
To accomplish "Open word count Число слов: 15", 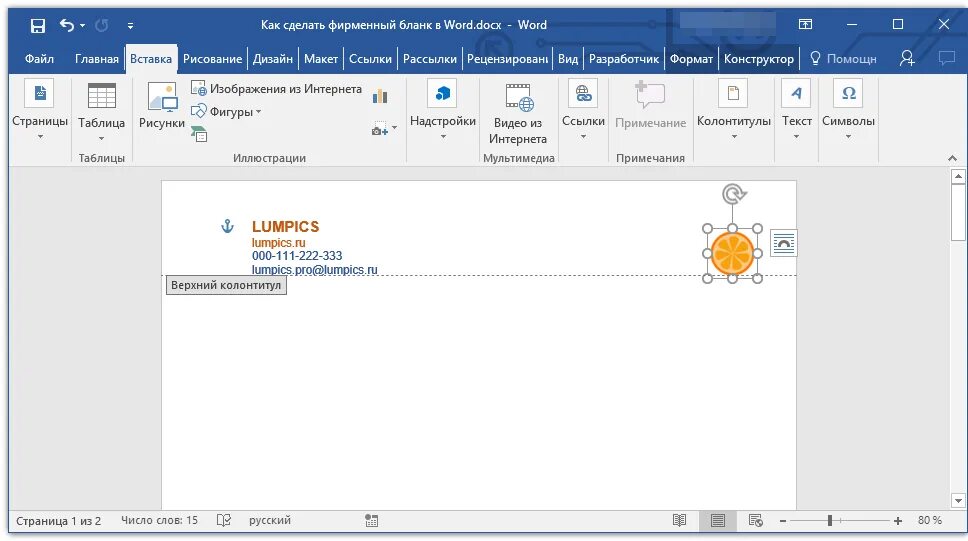I will pos(159,521).
